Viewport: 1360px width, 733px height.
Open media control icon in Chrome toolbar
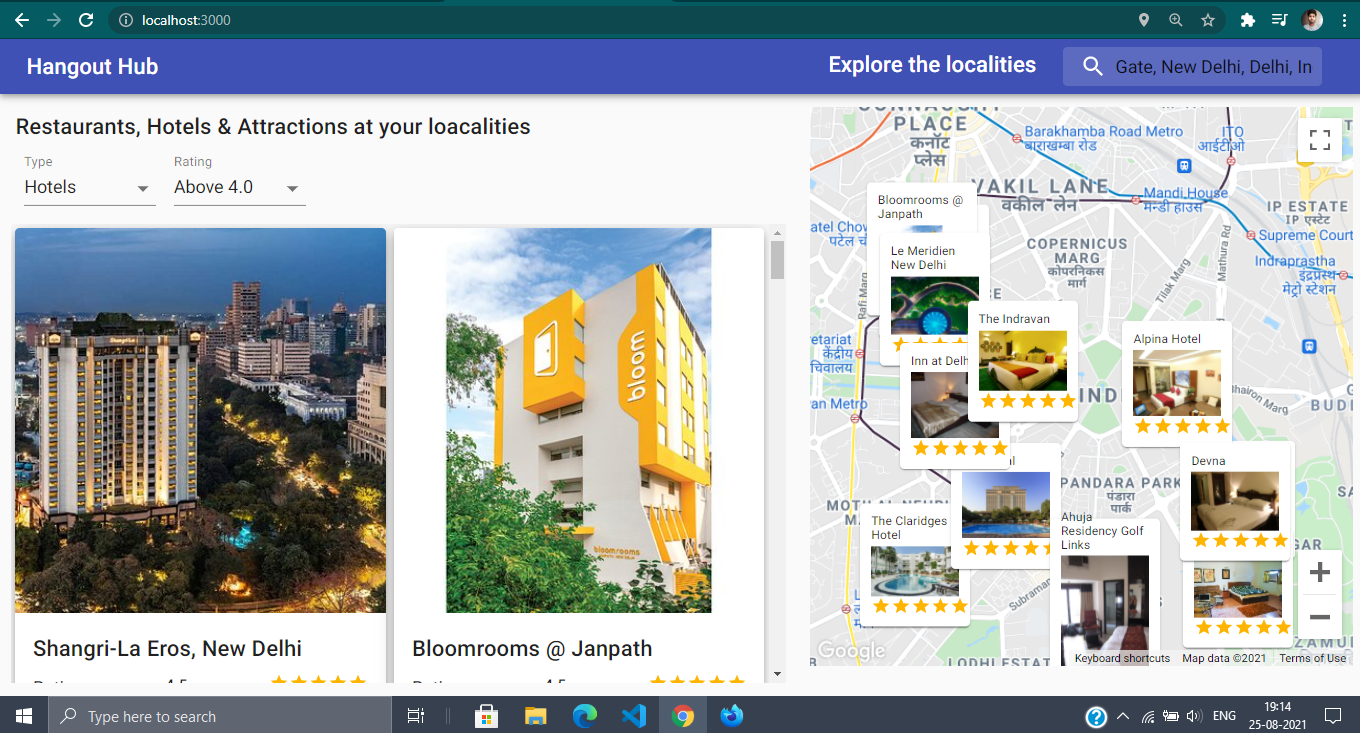[x=1279, y=20]
